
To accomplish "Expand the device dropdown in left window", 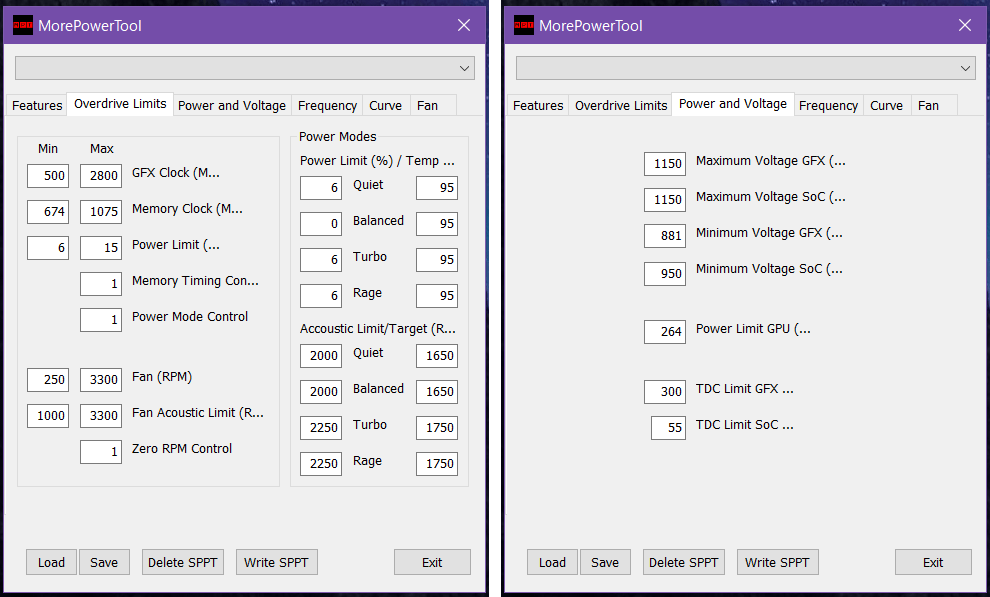I will click(464, 68).
